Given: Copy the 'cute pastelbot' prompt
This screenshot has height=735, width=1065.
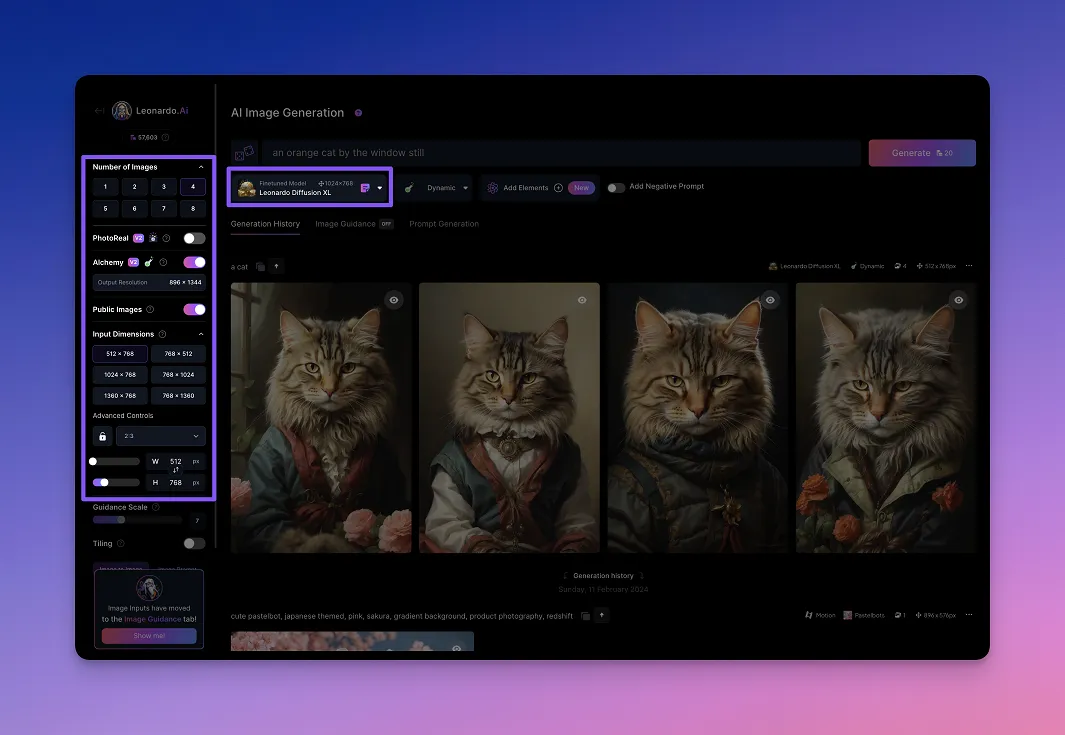Looking at the screenshot, I should tap(585, 616).
